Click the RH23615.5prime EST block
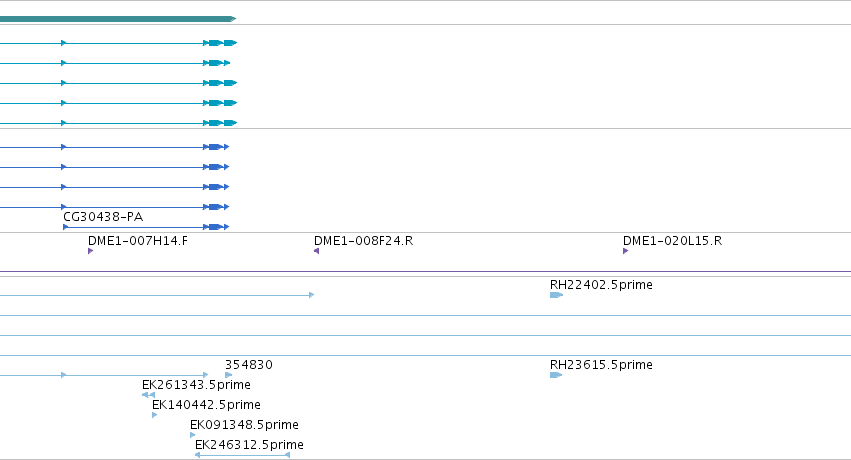This screenshot has width=851, height=460. tap(556, 375)
